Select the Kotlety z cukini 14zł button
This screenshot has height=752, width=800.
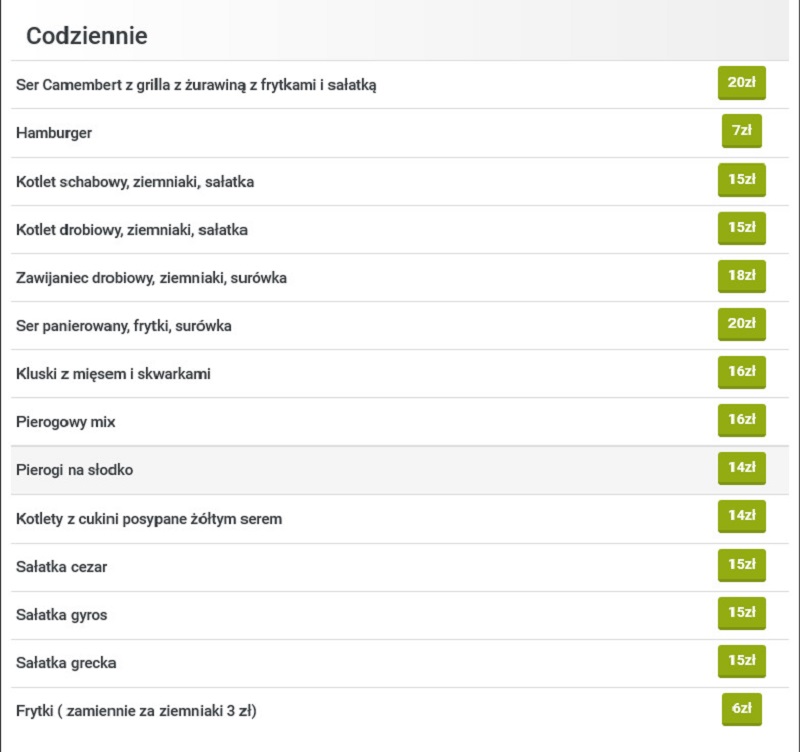(741, 516)
